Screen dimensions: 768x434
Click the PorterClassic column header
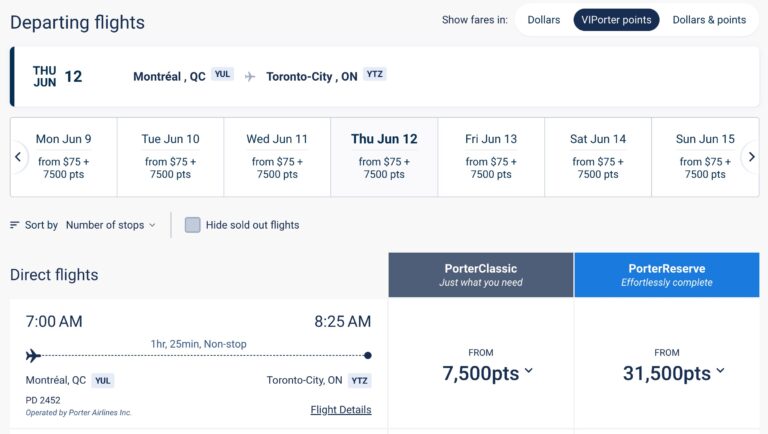481,275
